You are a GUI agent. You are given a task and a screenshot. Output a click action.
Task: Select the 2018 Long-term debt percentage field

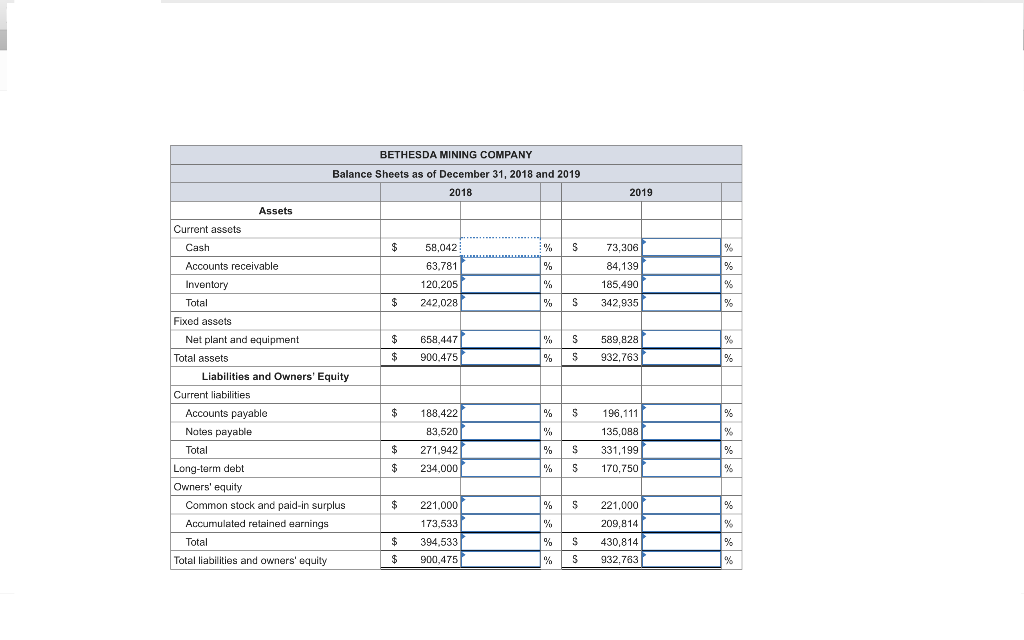pos(501,468)
